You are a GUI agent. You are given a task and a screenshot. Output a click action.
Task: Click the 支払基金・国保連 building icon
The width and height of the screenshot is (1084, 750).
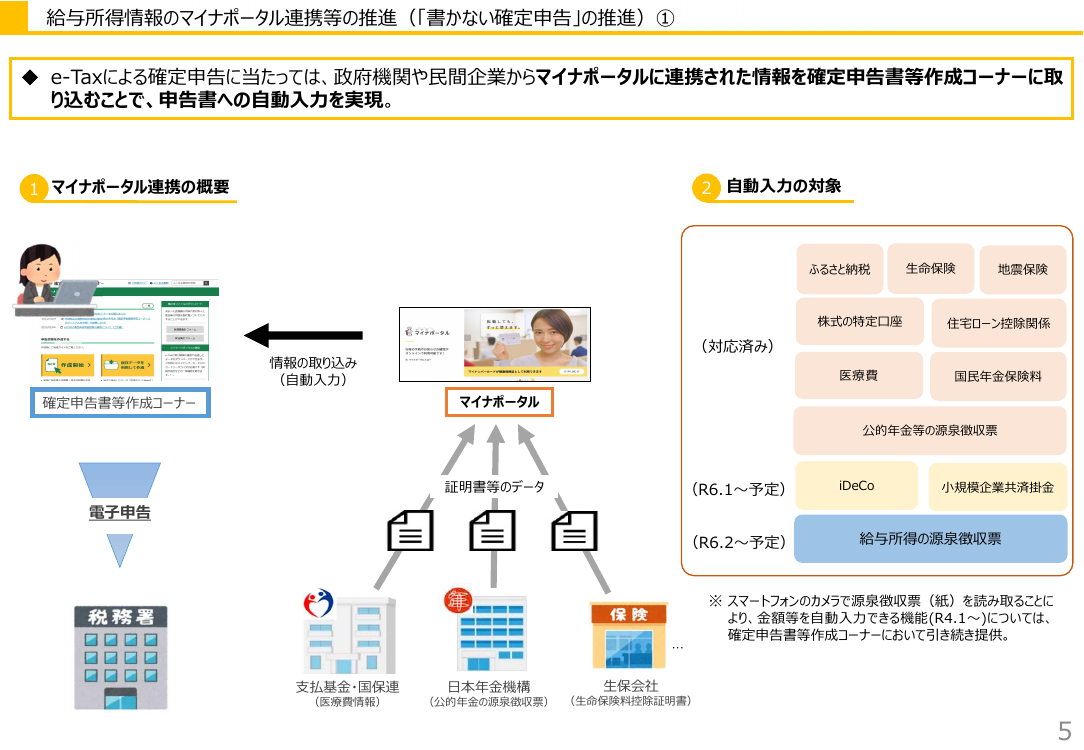tap(349, 632)
